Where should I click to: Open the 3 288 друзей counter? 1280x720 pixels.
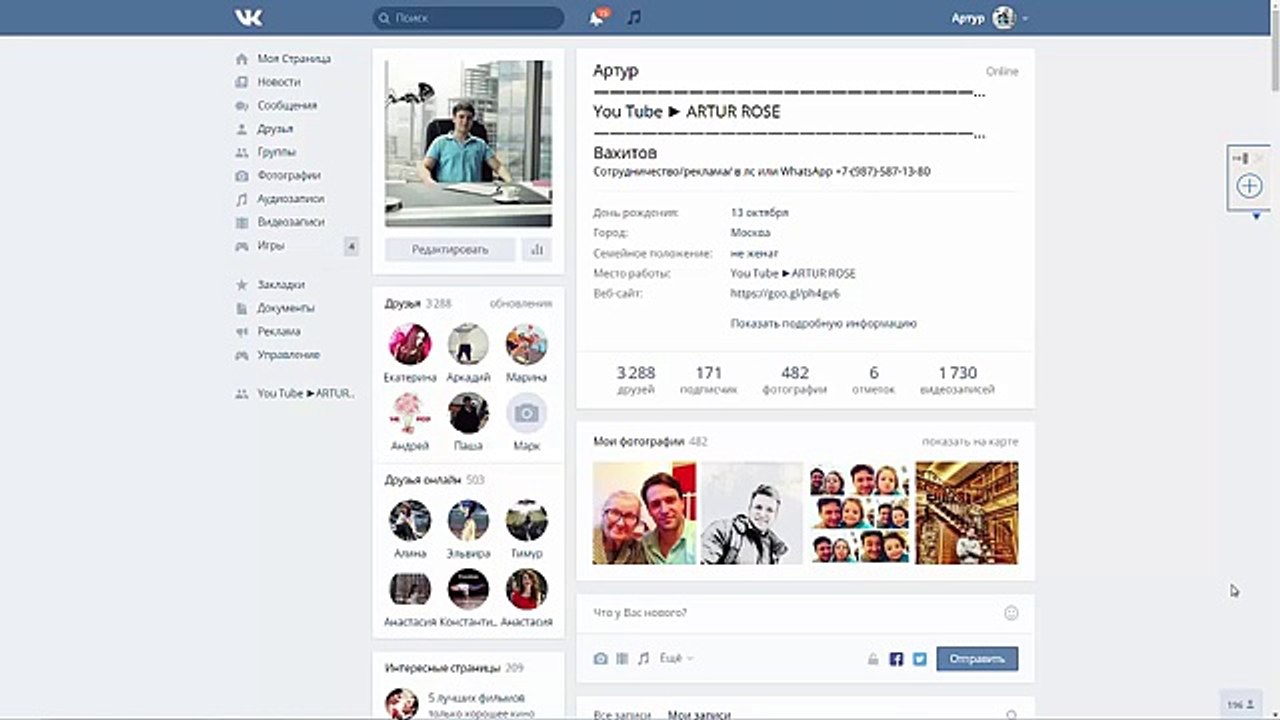635,380
